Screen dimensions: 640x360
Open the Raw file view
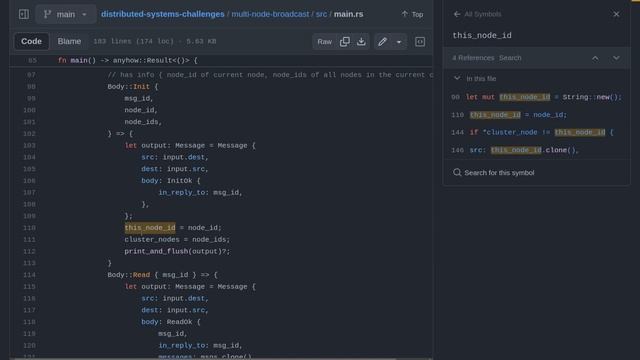(x=324, y=42)
